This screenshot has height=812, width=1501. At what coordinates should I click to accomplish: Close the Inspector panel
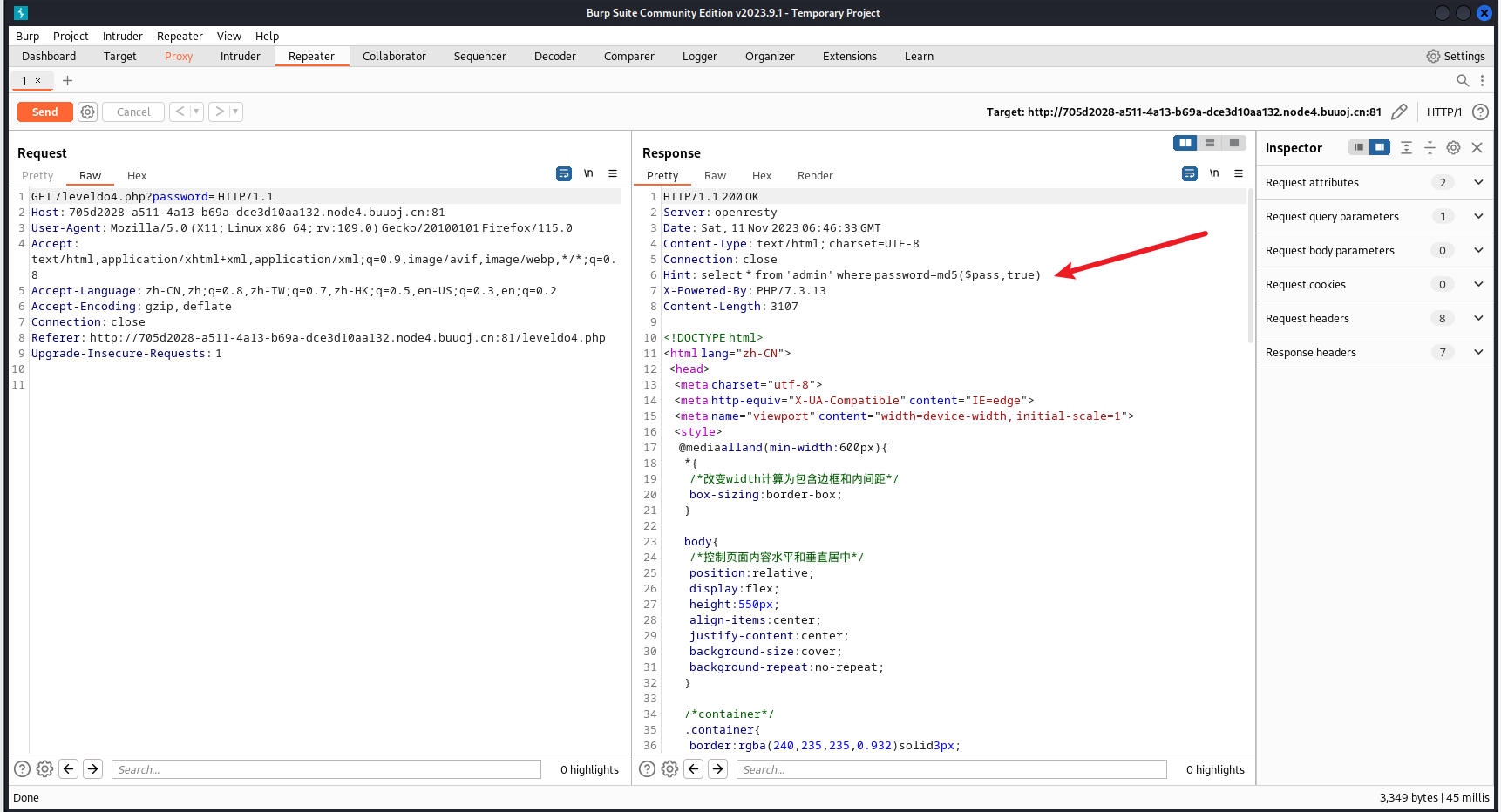click(x=1477, y=147)
